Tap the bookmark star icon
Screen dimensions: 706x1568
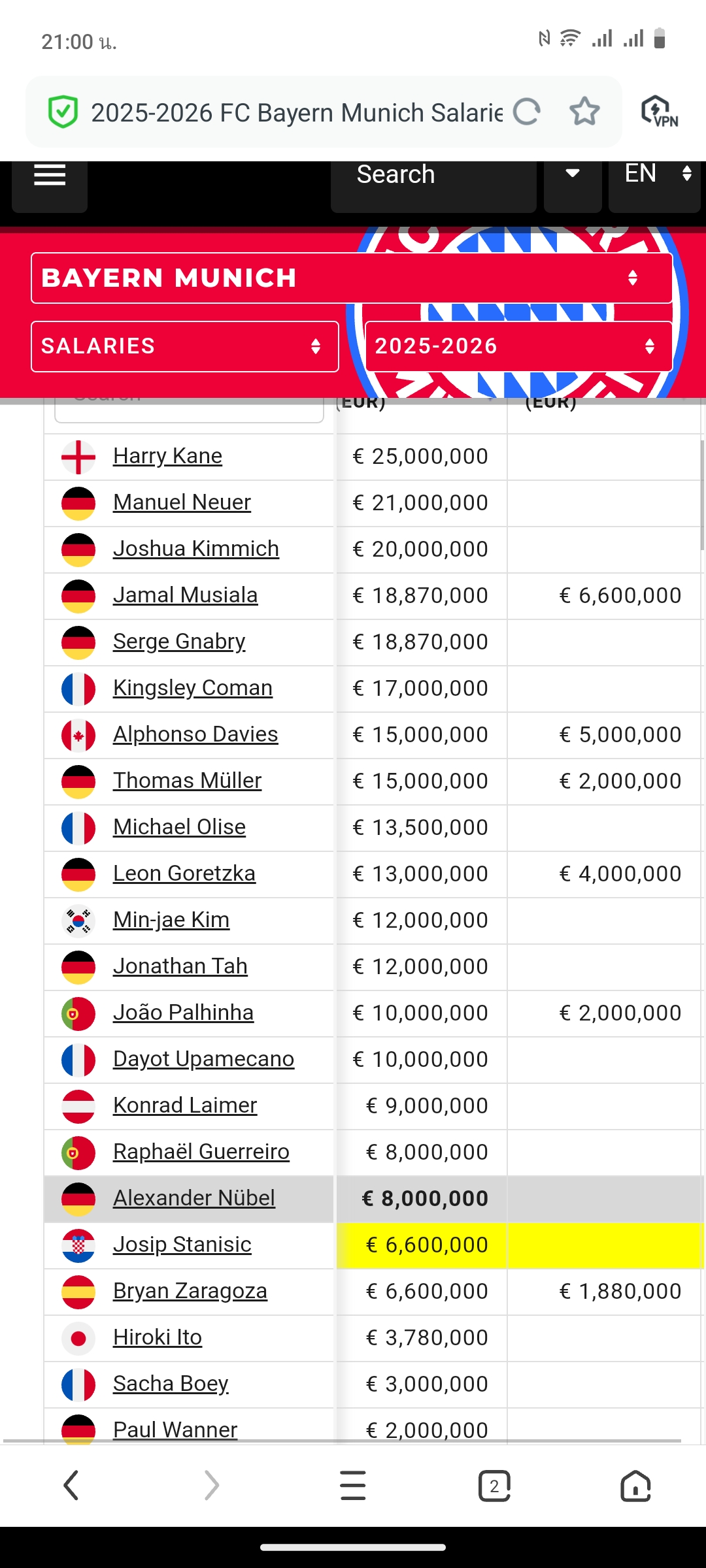[x=584, y=112]
